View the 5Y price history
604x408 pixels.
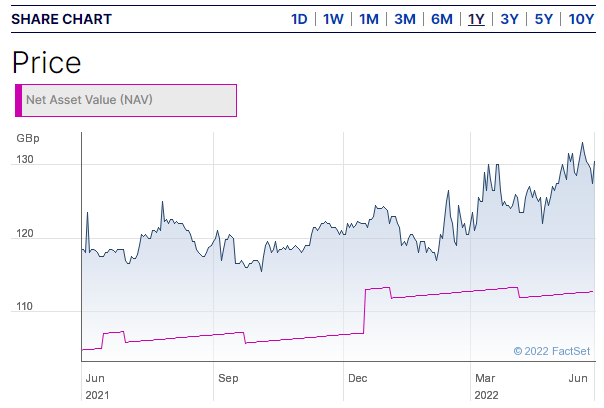point(544,19)
